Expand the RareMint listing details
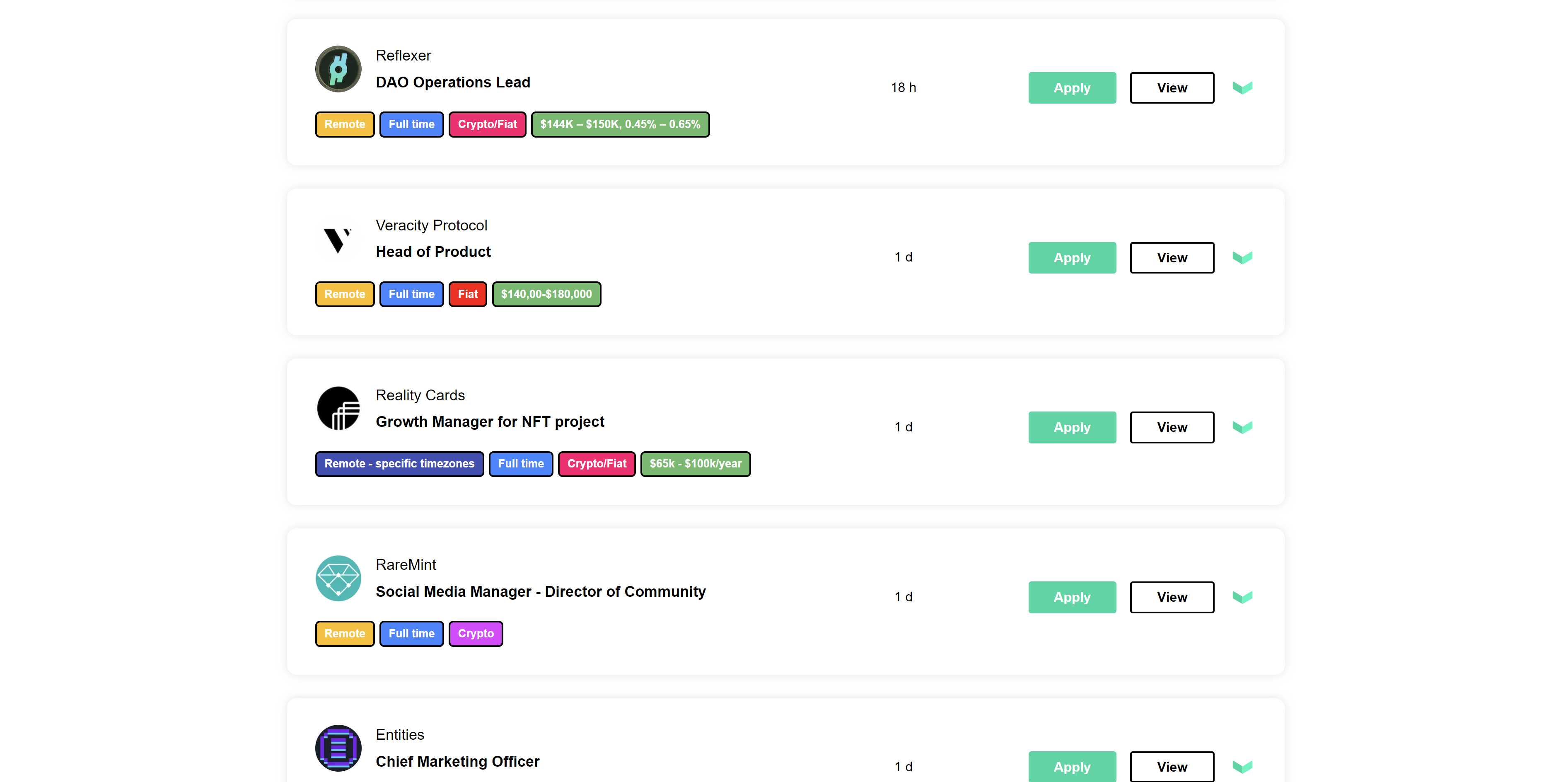This screenshot has width=1568, height=782. [x=1242, y=597]
